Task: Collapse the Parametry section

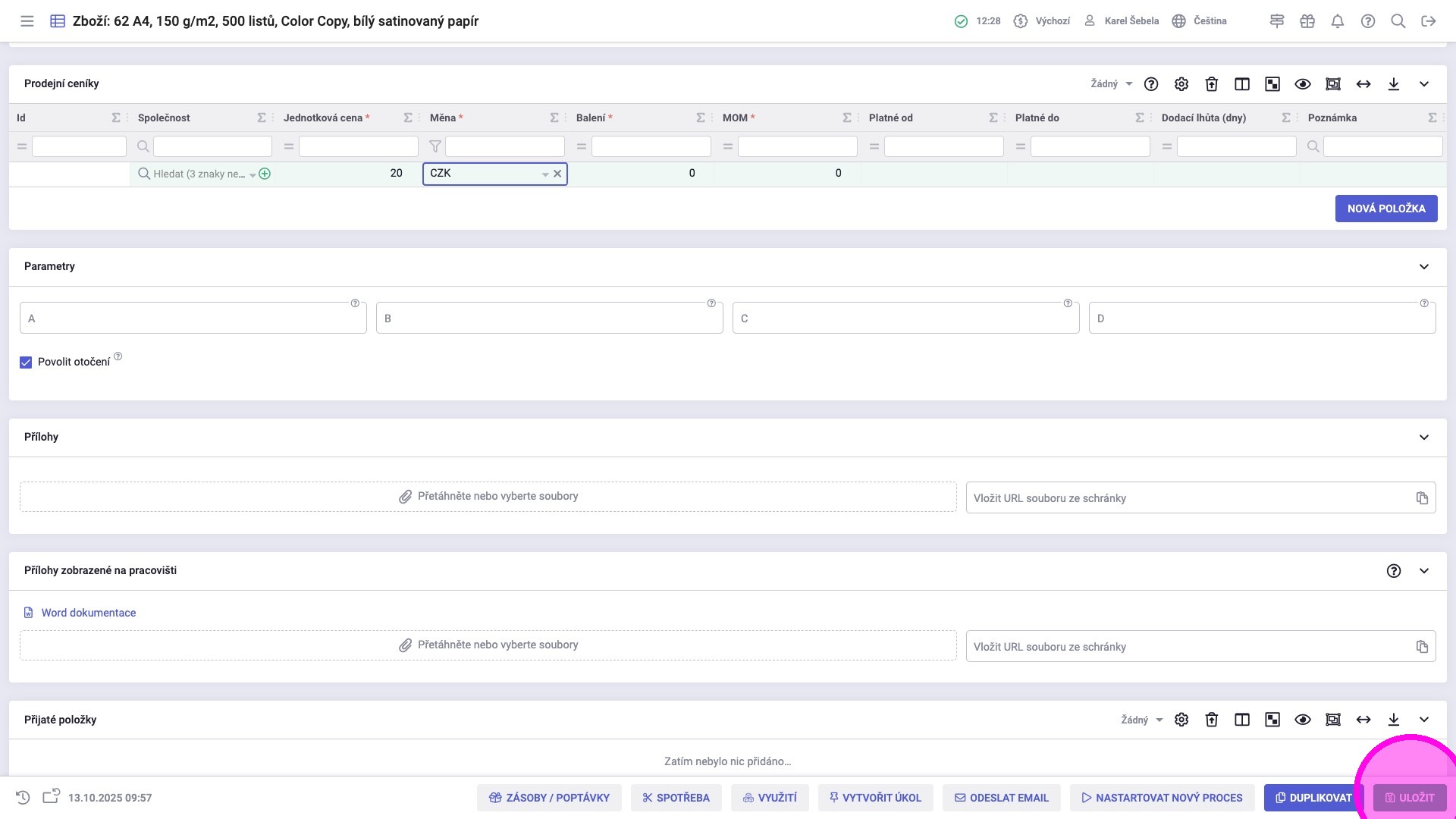Action: point(1424,267)
